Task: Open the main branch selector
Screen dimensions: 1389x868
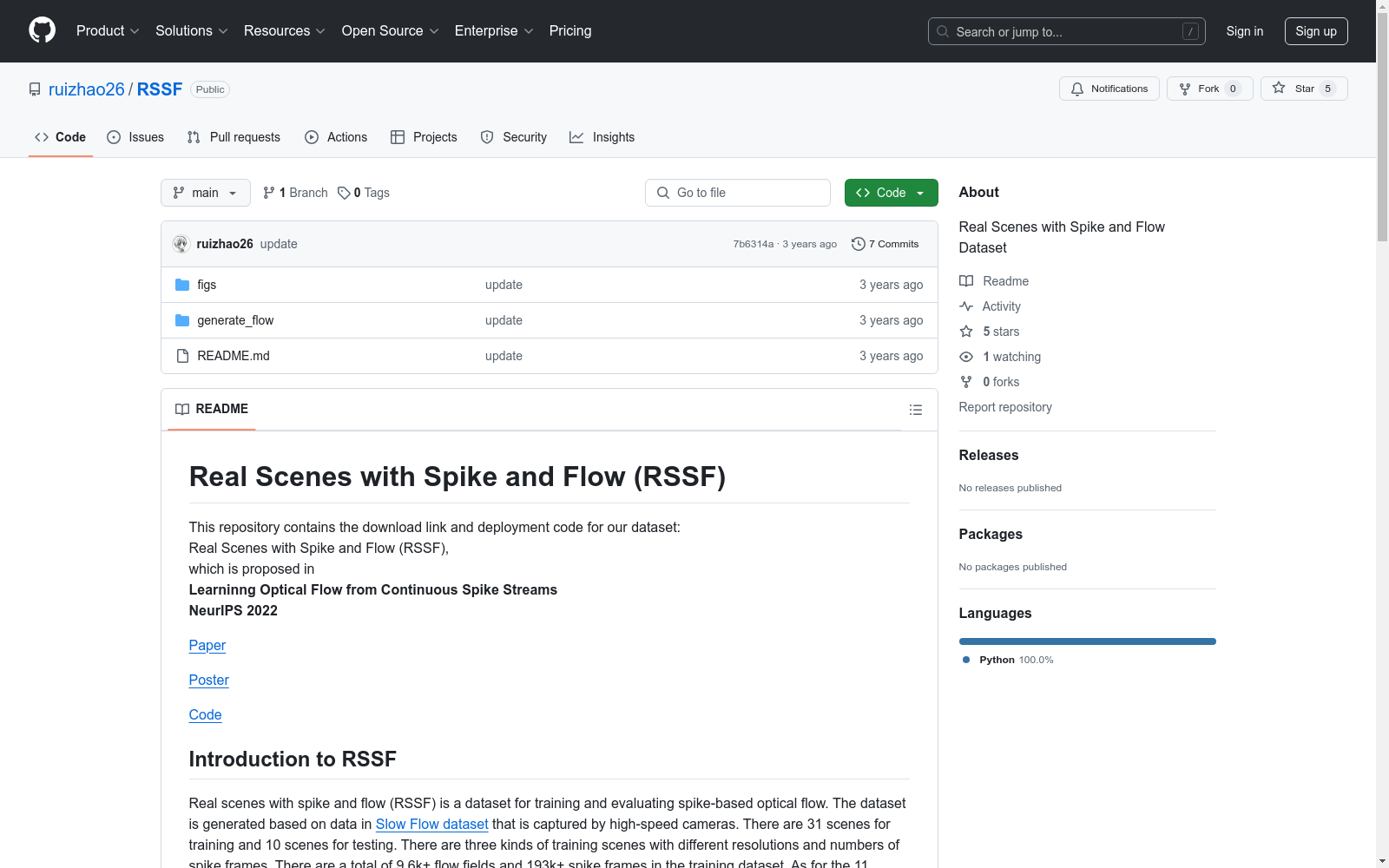Action: [206, 193]
